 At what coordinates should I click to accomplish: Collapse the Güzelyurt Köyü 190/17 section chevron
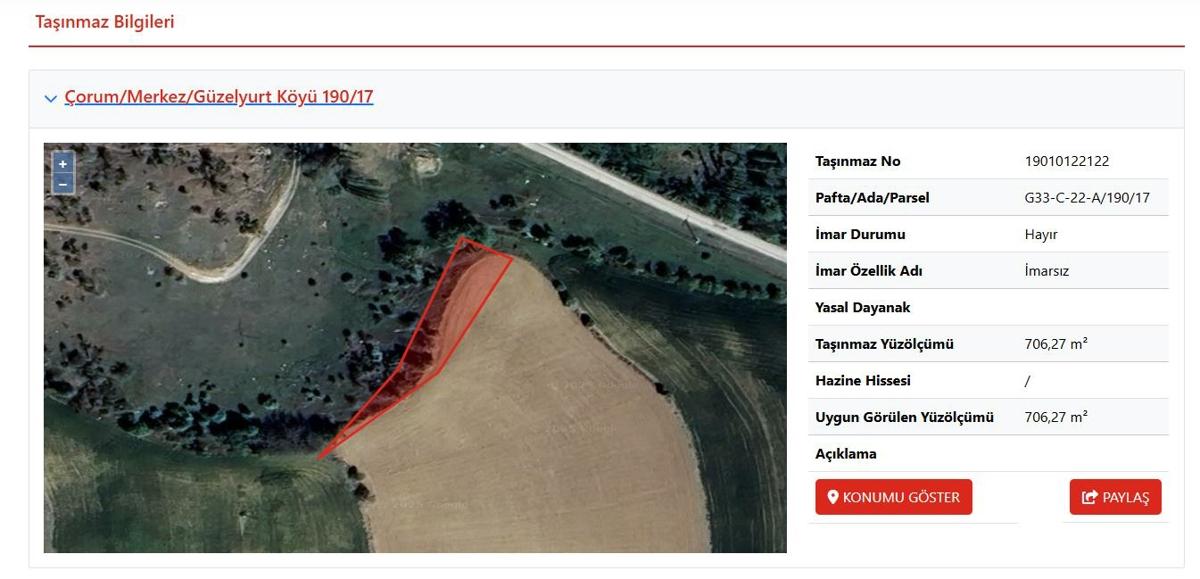coord(51,98)
